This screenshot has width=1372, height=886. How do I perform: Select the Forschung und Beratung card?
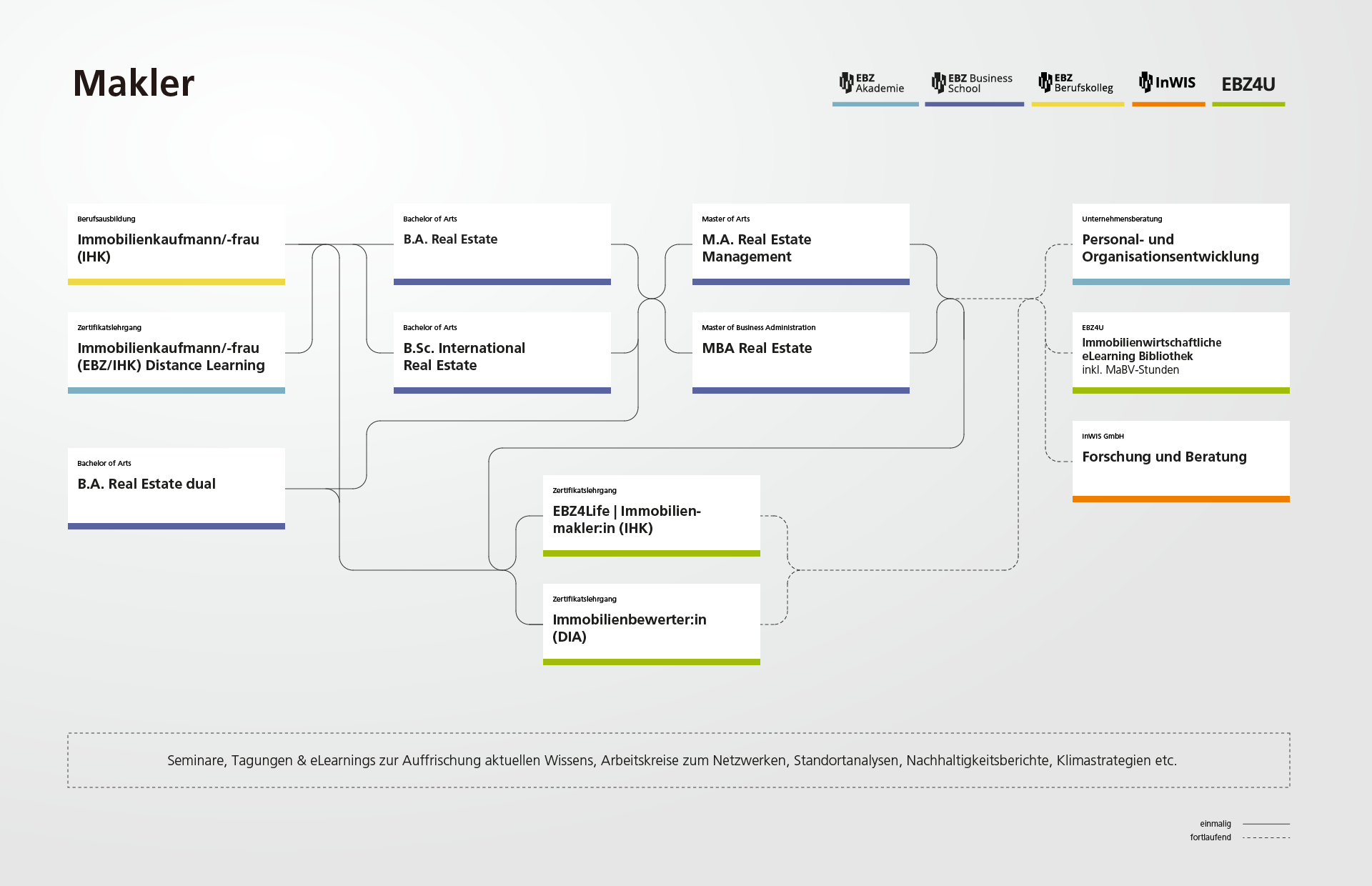pyautogui.click(x=1181, y=462)
